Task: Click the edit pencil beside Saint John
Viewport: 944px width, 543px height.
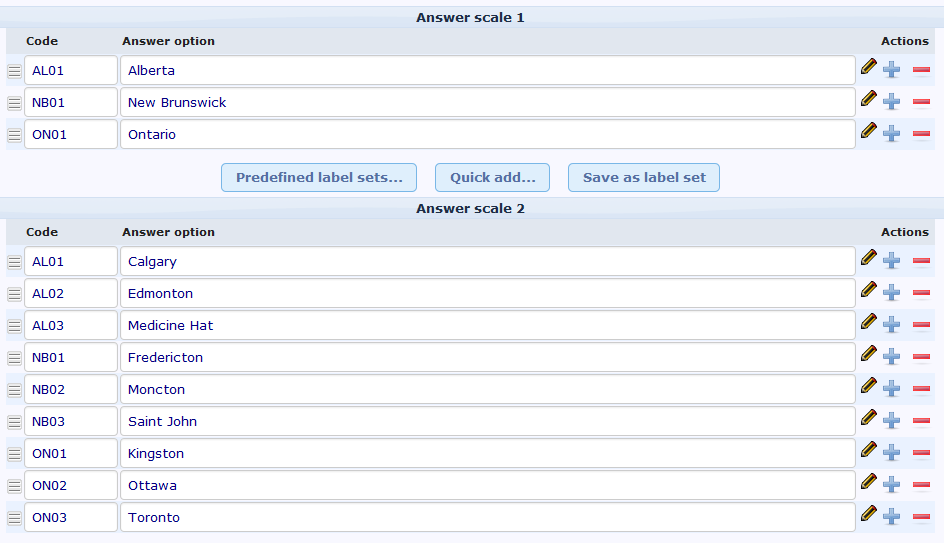Action: point(869,418)
